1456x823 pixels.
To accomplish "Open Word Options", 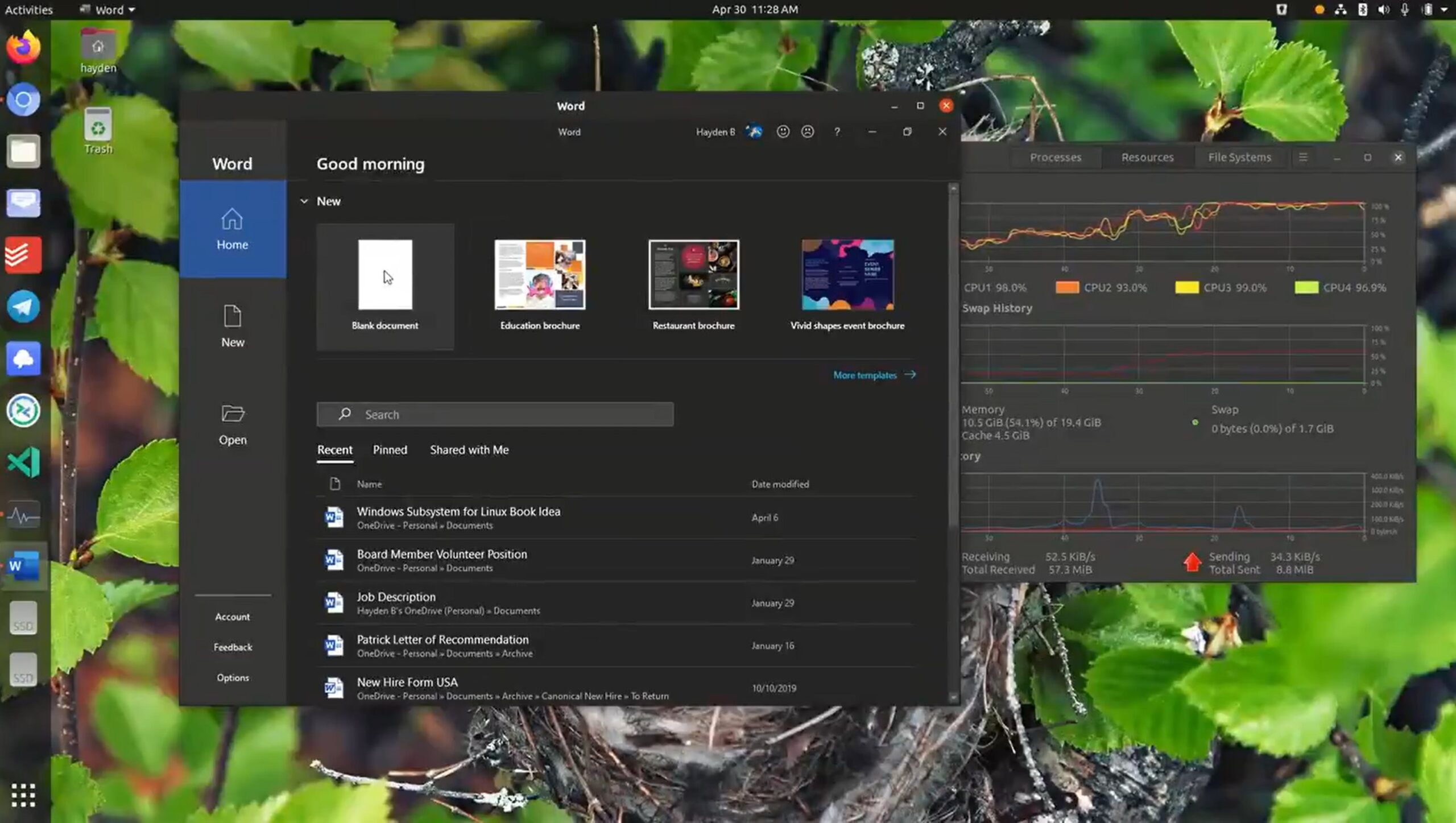I will click(x=233, y=677).
